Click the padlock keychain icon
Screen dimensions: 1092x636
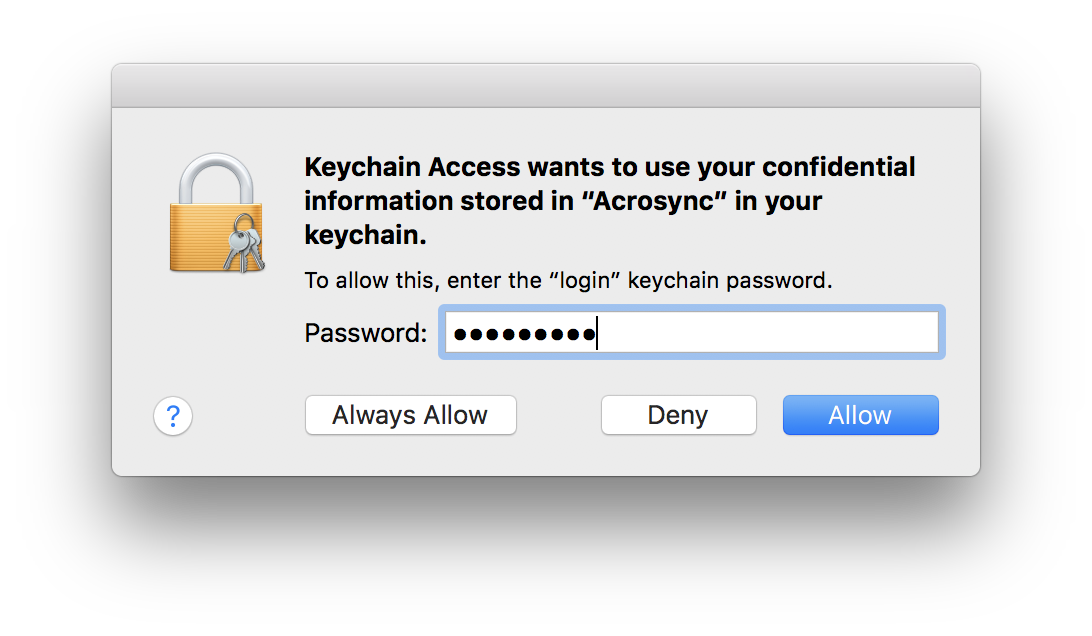pos(215,215)
